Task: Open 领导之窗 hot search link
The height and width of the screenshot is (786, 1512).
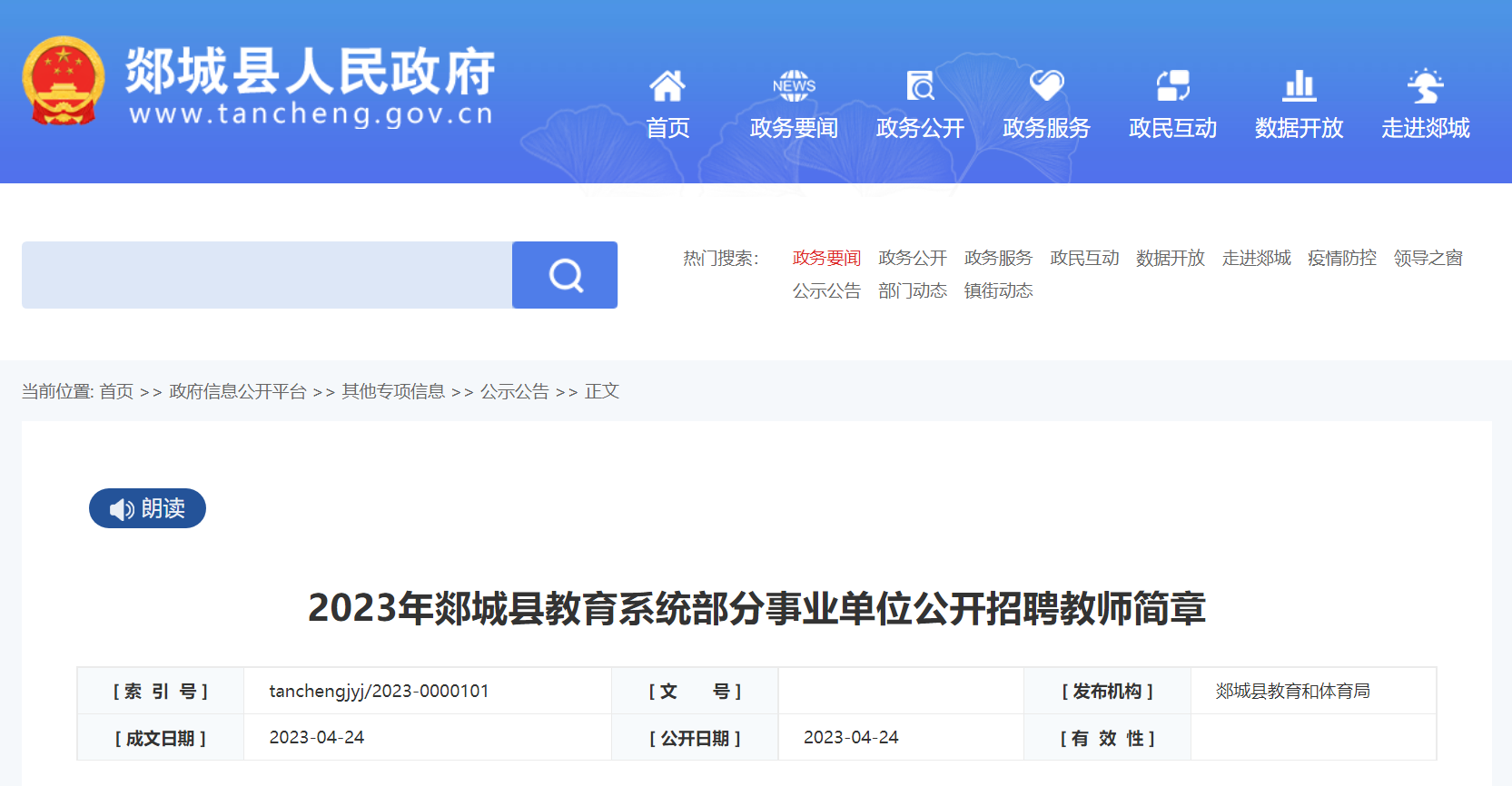Action: tap(1428, 259)
